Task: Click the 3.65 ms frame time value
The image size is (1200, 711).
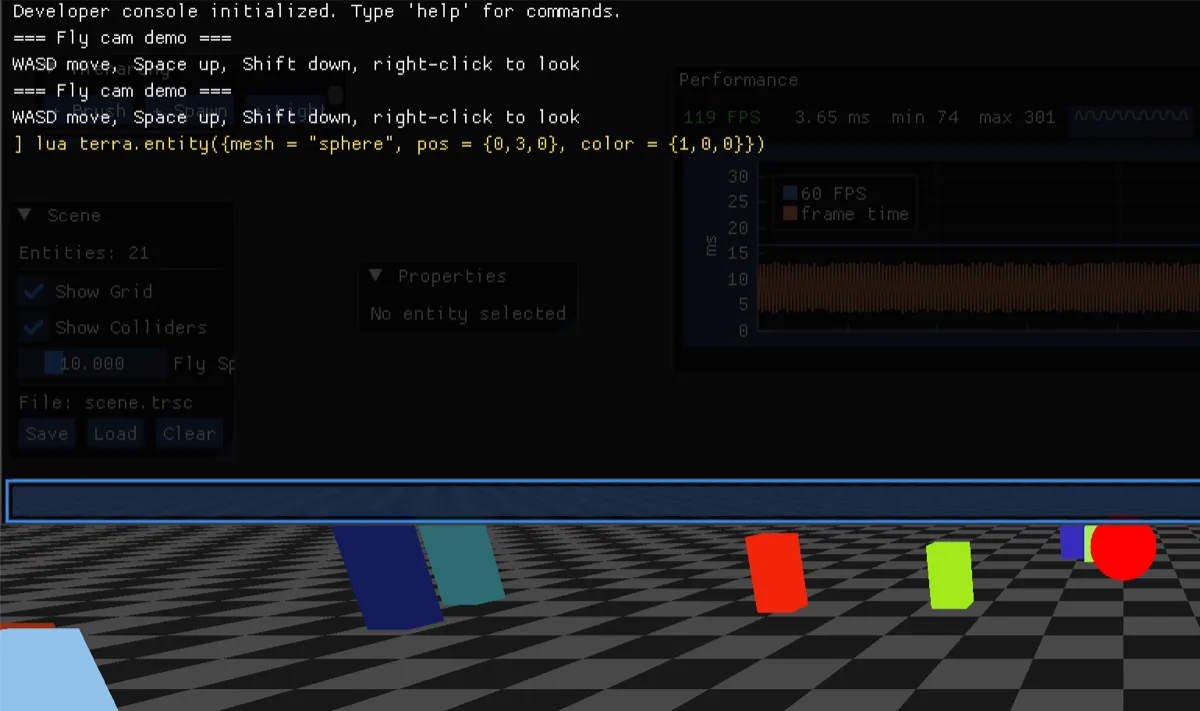Action: [x=832, y=117]
